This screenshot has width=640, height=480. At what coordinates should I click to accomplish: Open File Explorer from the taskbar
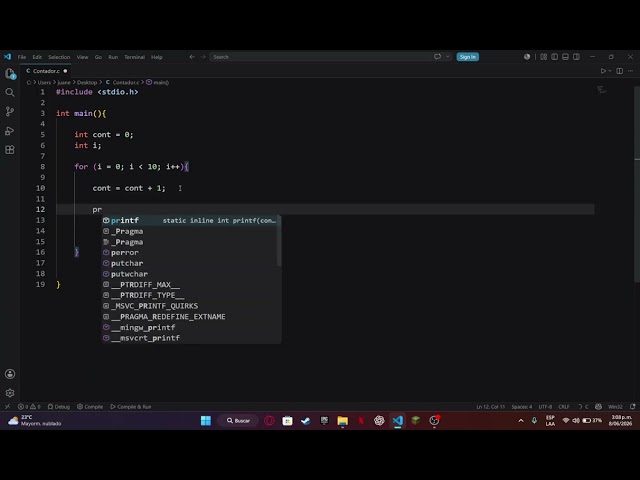pos(342,420)
